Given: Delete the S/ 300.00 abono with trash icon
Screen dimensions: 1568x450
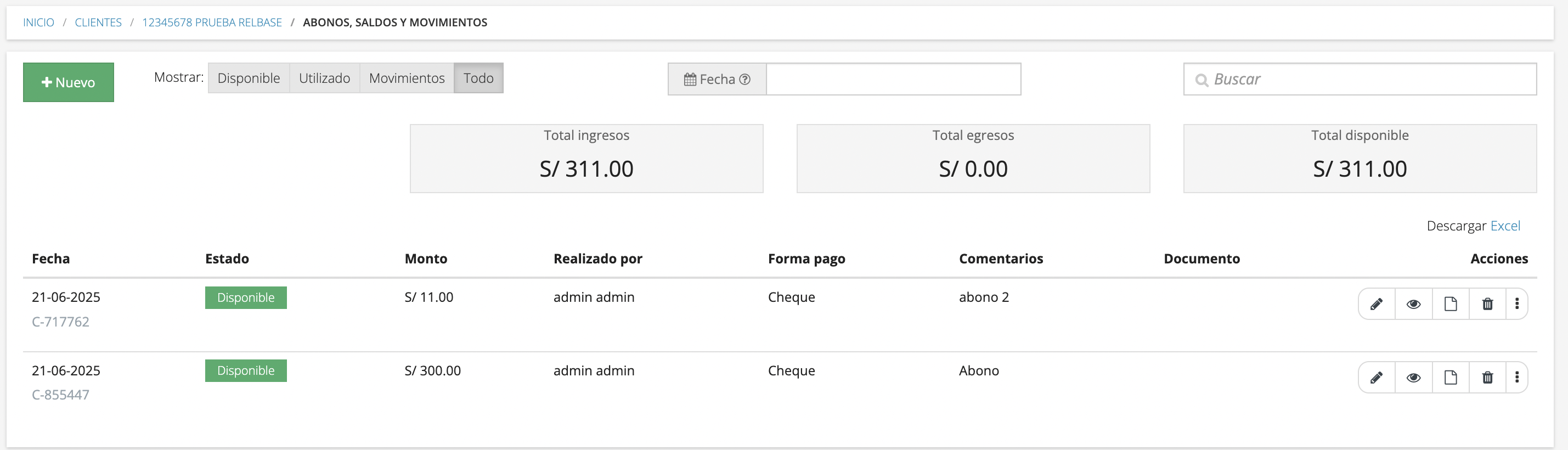Looking at the screenshot, I should tap(1488, 378).
